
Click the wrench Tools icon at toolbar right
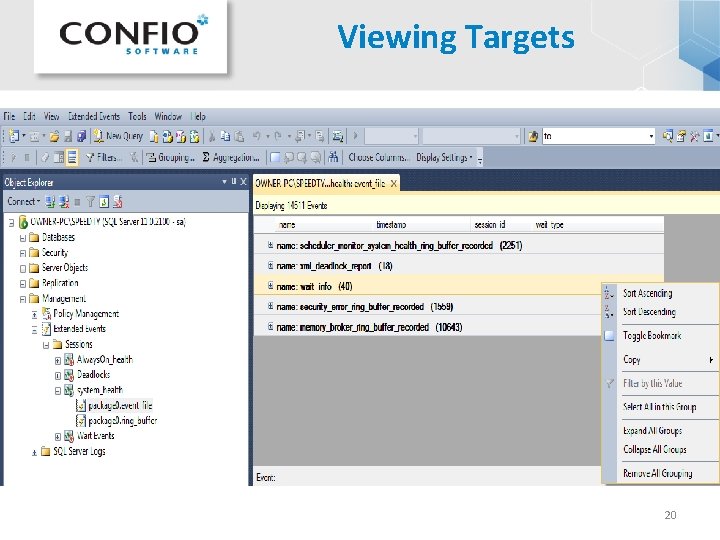point(694,136)
